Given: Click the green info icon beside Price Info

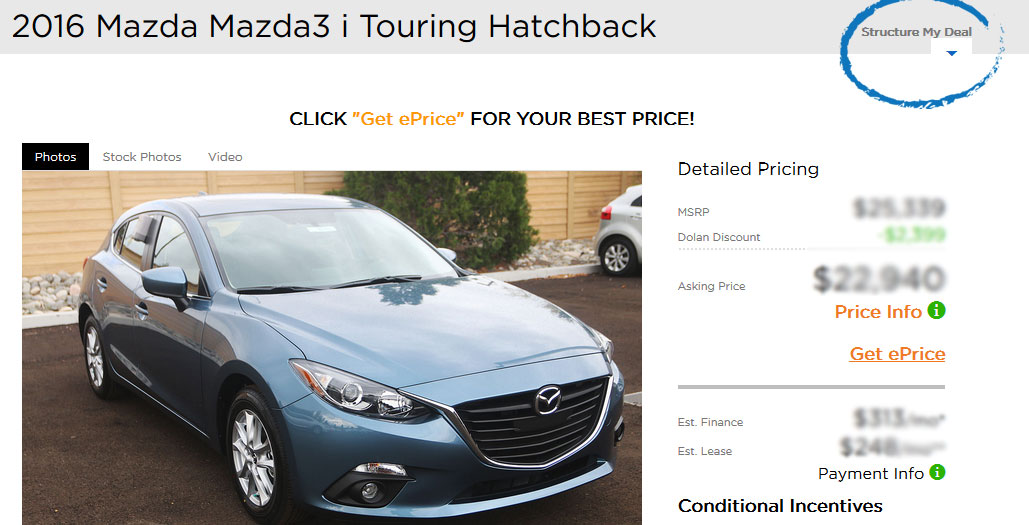Looking at the screenshot, I should point(936,310).
